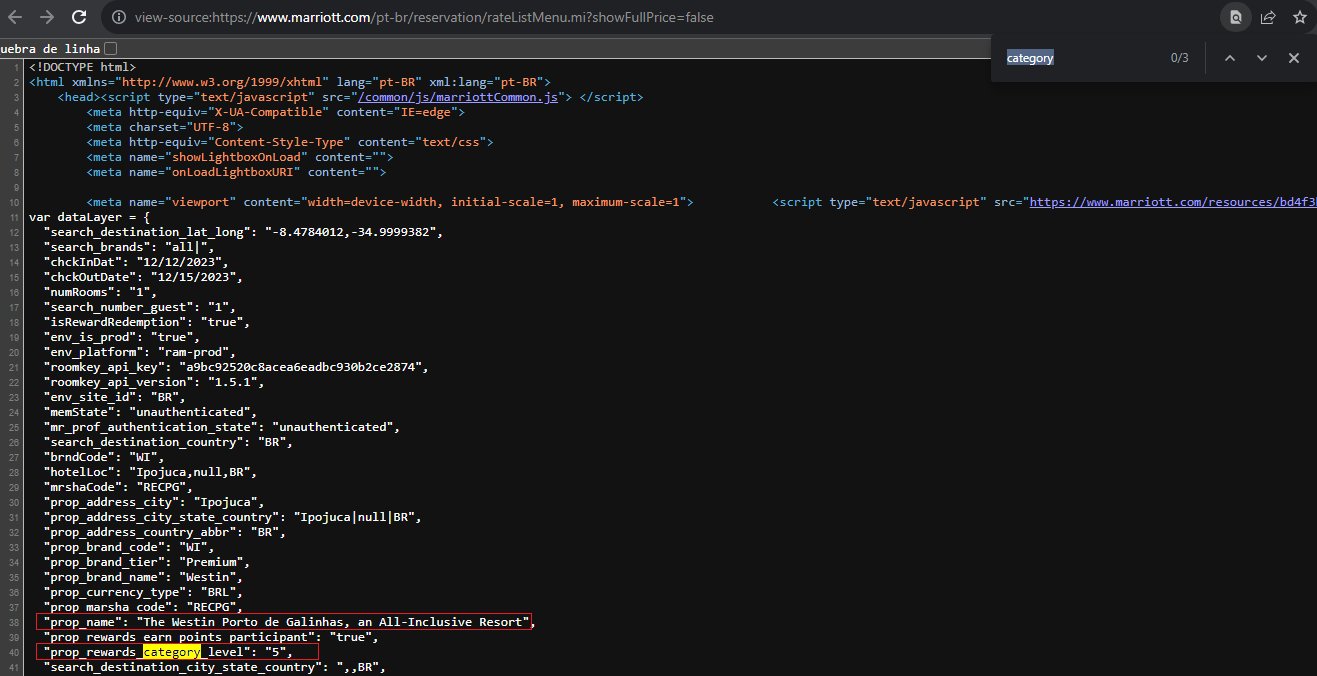Click the meta "showLightboxOnLoad" line
1317x676 pixels.
click(x=240, y=157)
